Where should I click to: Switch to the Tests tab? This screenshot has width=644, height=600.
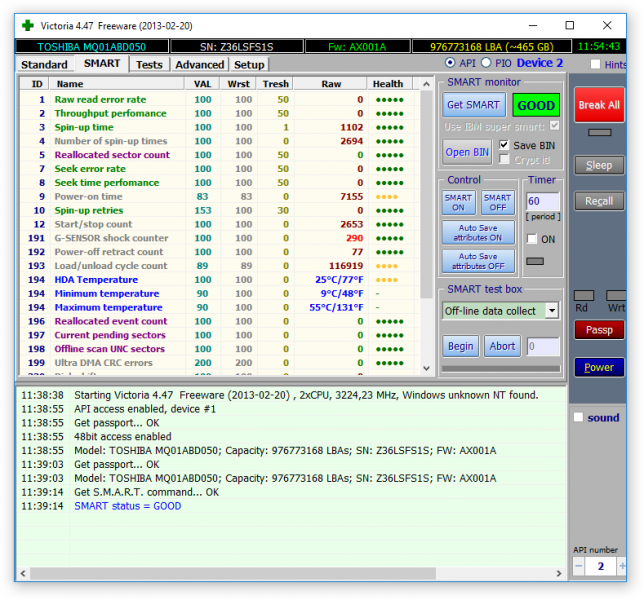click(149, 64)
